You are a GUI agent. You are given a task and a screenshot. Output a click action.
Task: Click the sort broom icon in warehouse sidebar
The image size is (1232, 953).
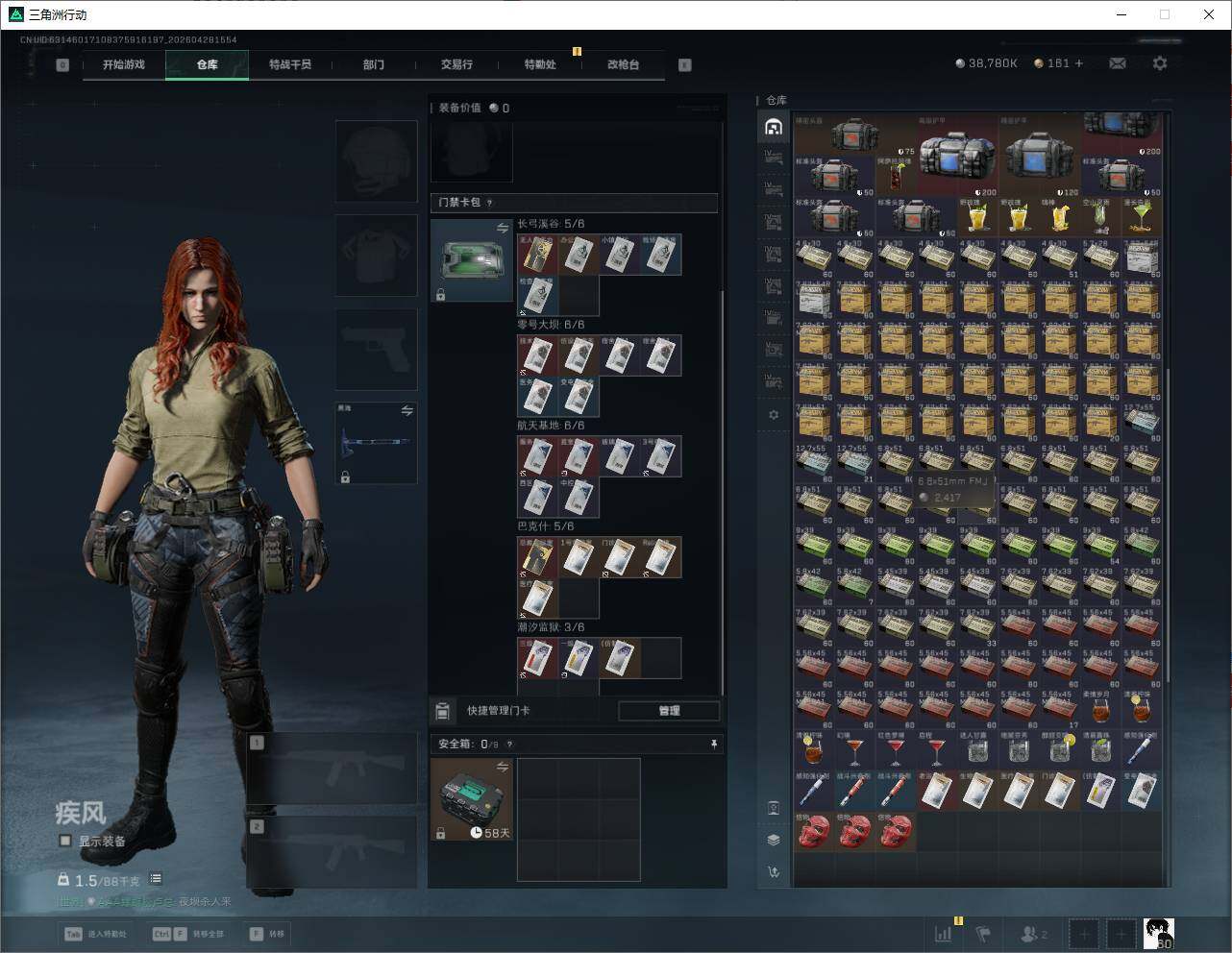(774, 872)
